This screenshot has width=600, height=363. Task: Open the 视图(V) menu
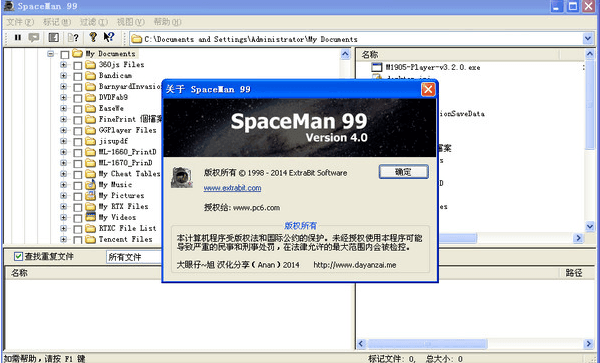click(x=130, y=22)
